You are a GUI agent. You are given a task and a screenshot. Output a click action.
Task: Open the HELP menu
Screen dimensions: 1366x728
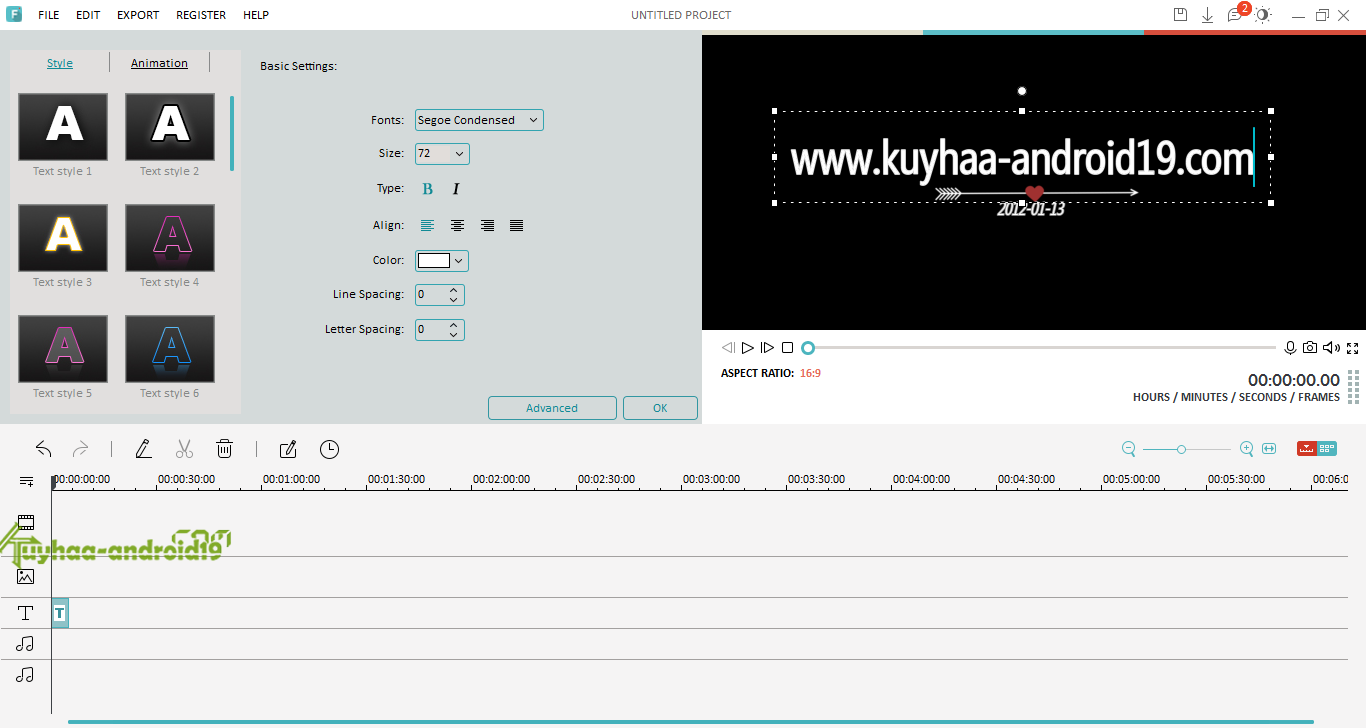click(x=256, y=15)
